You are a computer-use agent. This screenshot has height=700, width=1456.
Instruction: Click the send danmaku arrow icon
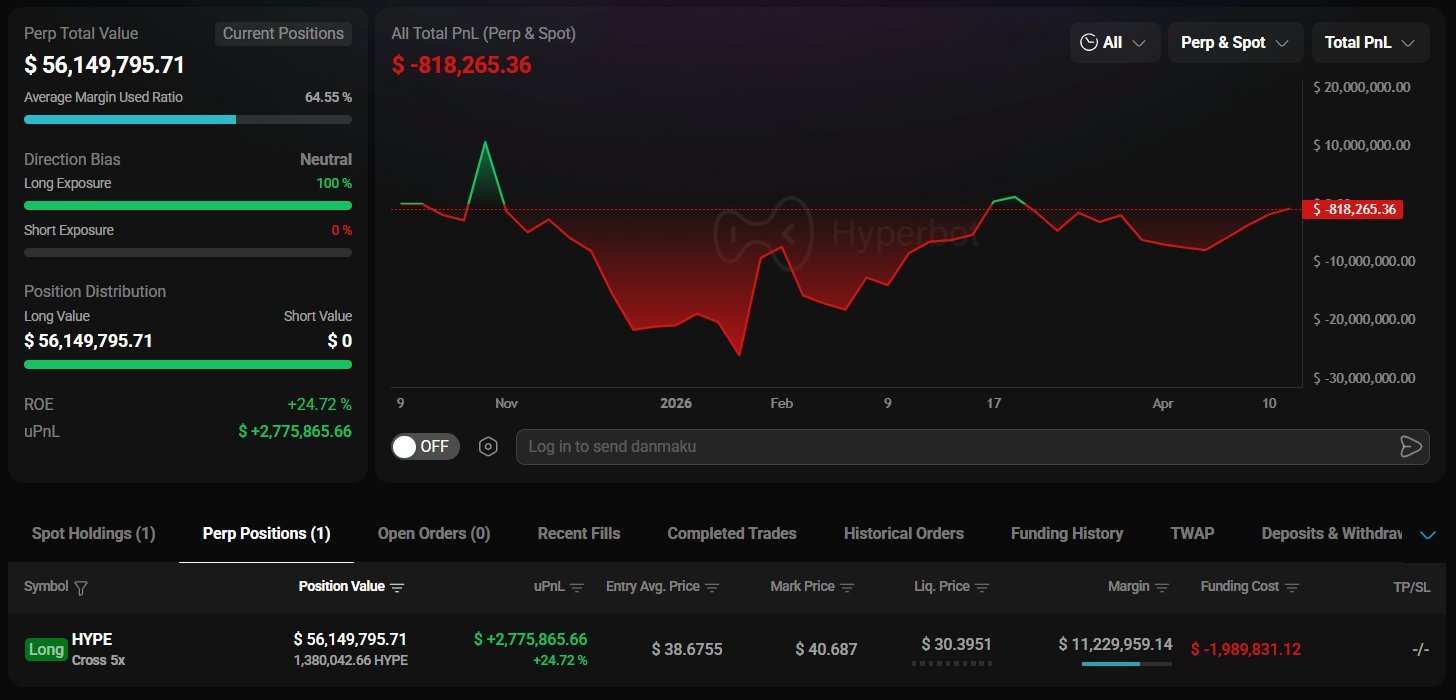click(x=1410, y=447)
